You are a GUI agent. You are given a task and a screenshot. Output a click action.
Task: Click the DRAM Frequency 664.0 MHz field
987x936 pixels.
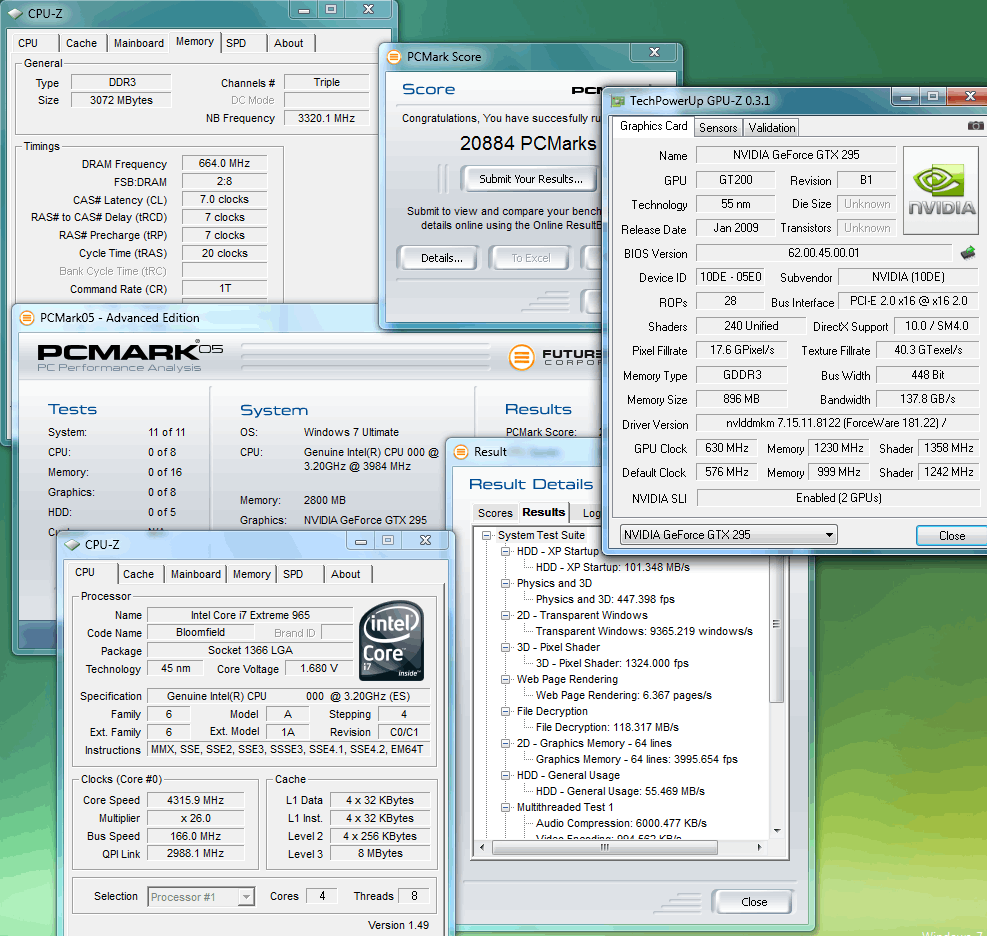(225, 164)
